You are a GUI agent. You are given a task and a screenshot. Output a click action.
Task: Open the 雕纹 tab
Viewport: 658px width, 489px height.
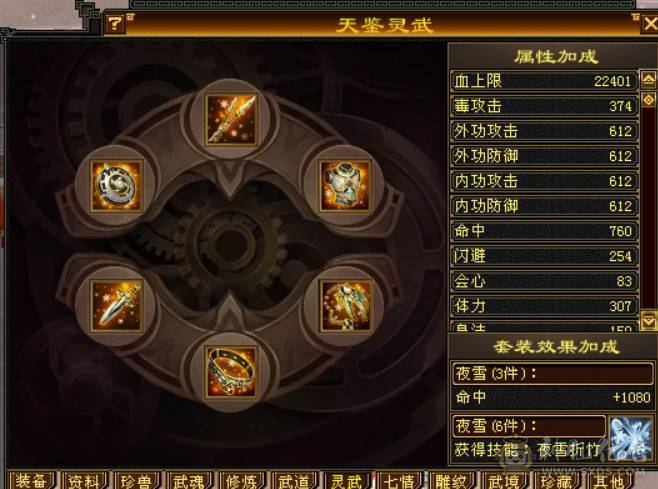coord(452,481)
